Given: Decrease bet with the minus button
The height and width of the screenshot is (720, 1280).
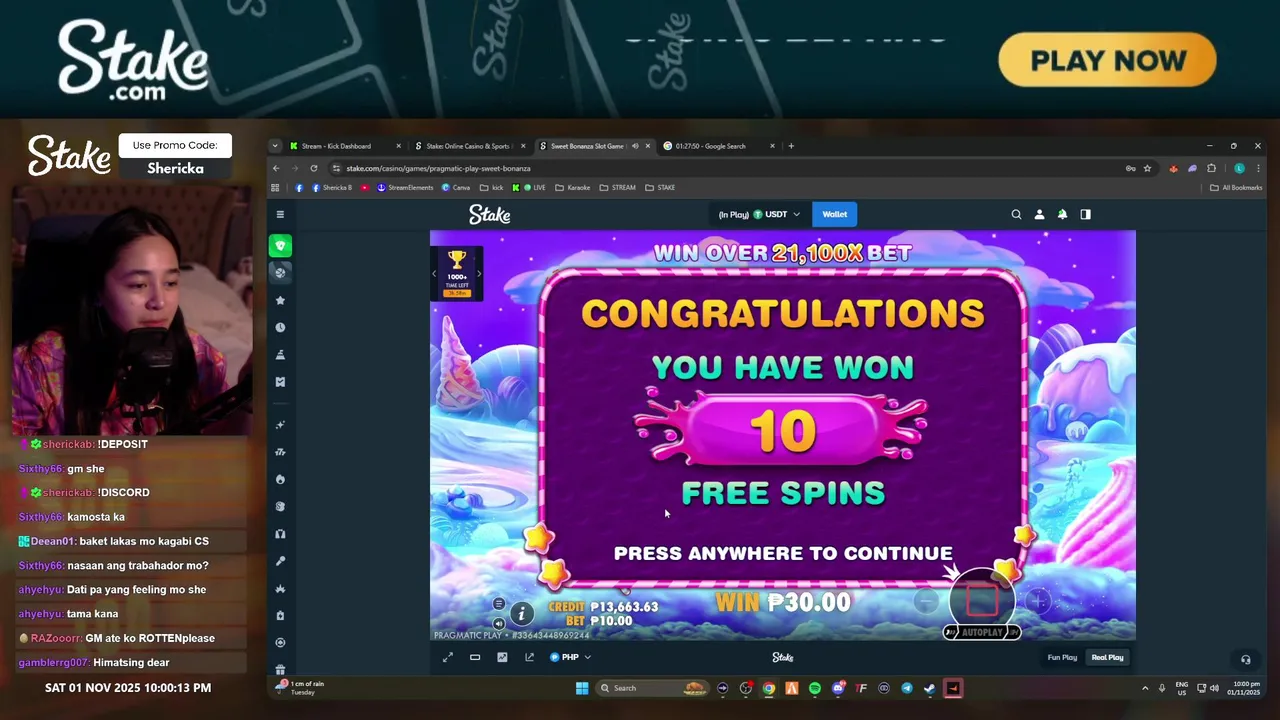Looking at the screenshot, I should point(926,601).
